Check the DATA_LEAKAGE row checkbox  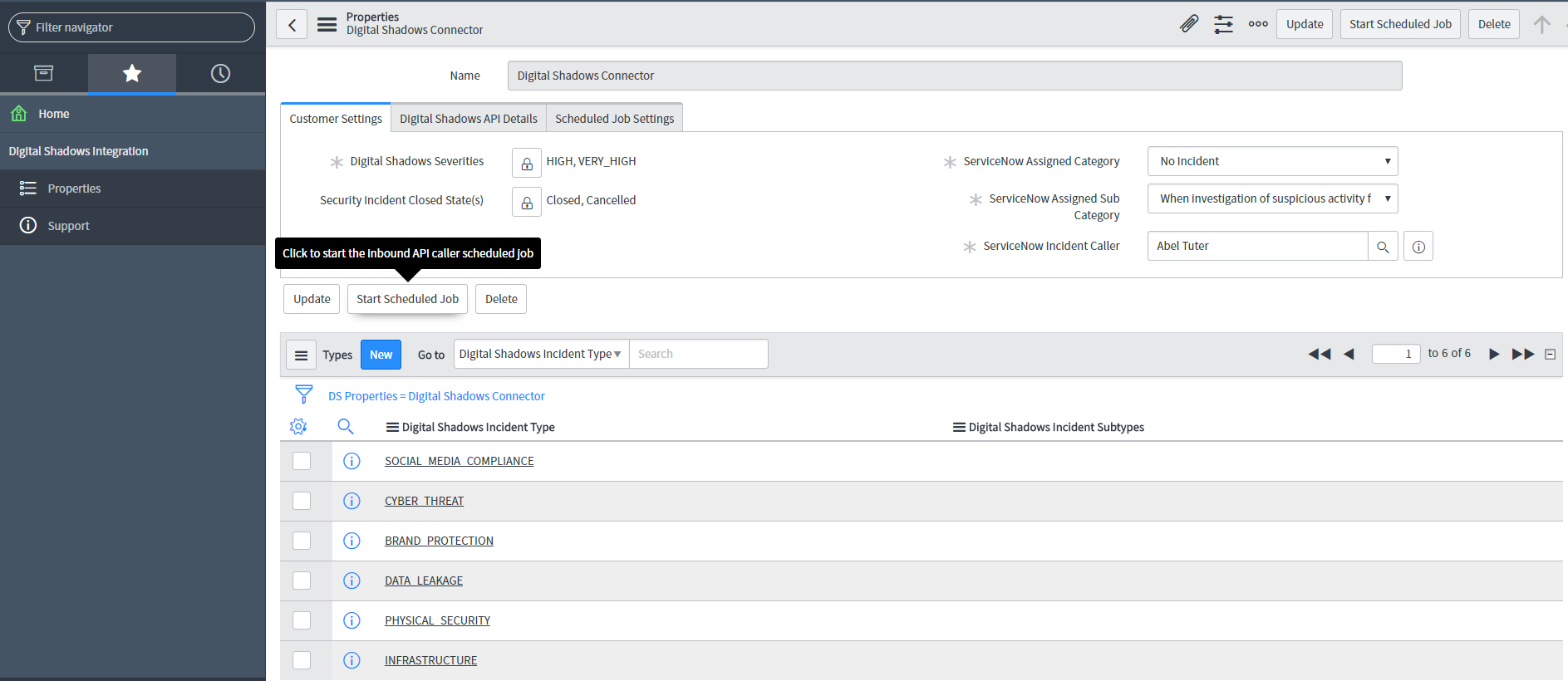pos(302,581)
